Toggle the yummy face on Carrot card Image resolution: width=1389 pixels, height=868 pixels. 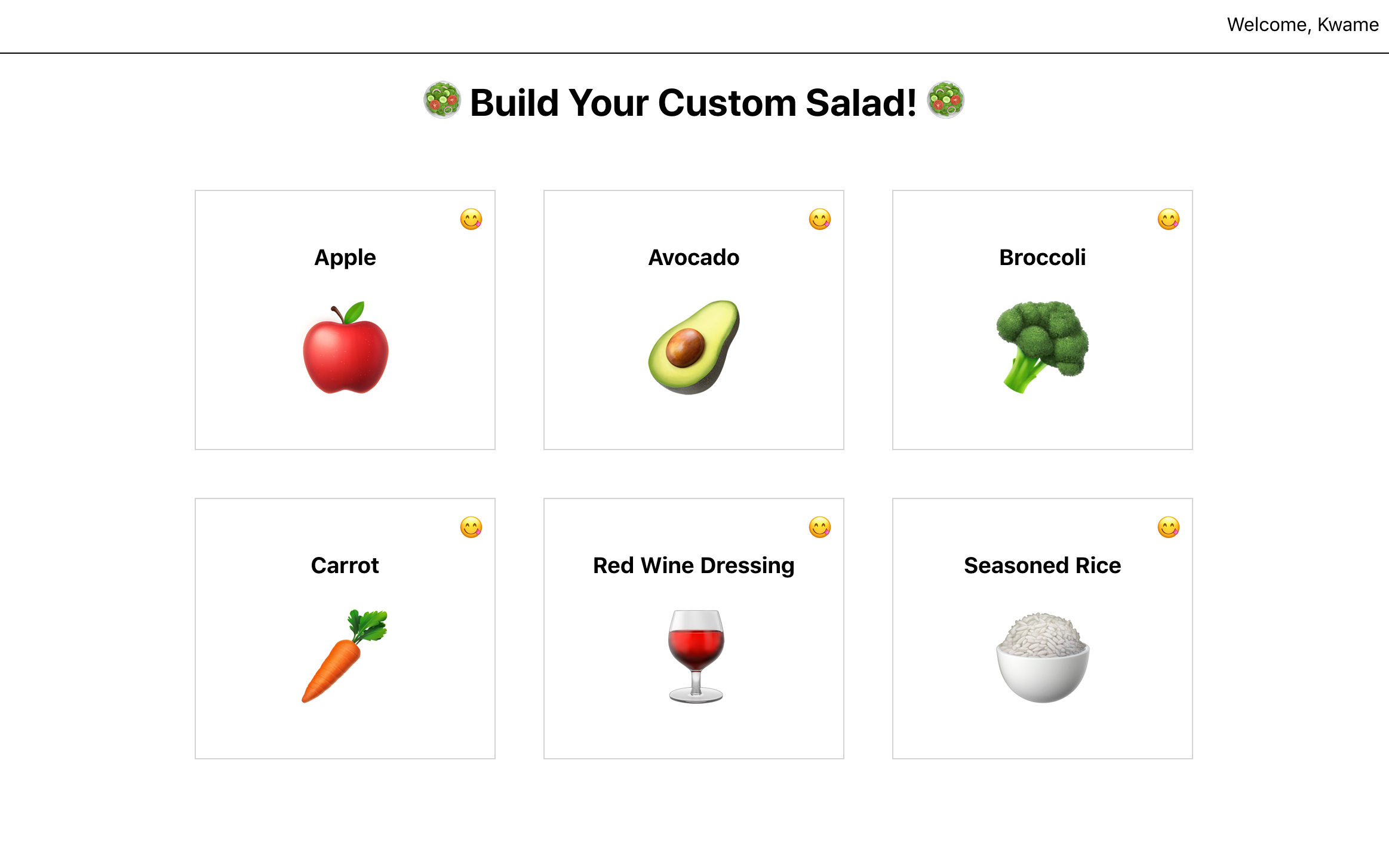click(x=471, y=527)
